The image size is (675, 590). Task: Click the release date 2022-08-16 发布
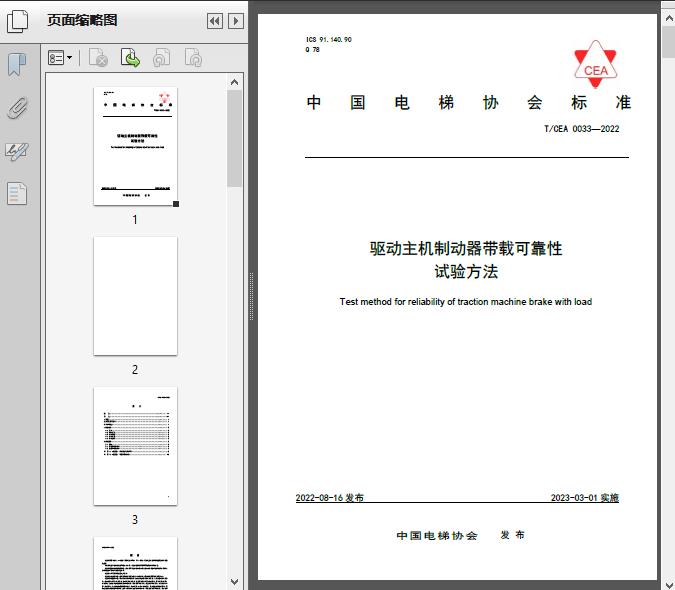pyautogui.click(x=330, y=497)
